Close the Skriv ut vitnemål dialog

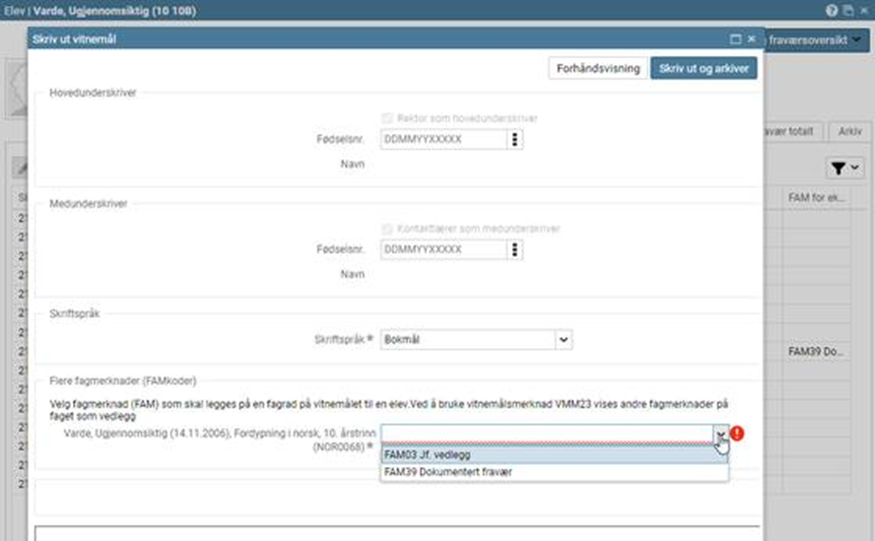(x=751, y=39)
